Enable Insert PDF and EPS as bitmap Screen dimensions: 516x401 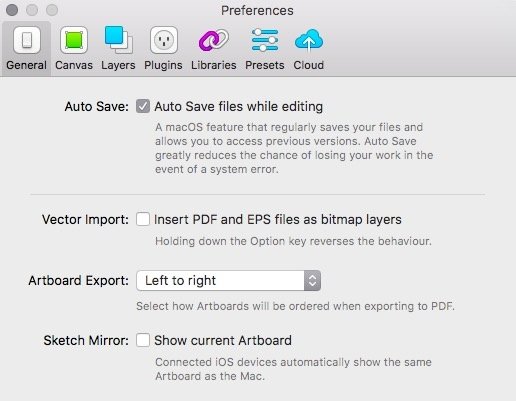click(x=143, y=219)
